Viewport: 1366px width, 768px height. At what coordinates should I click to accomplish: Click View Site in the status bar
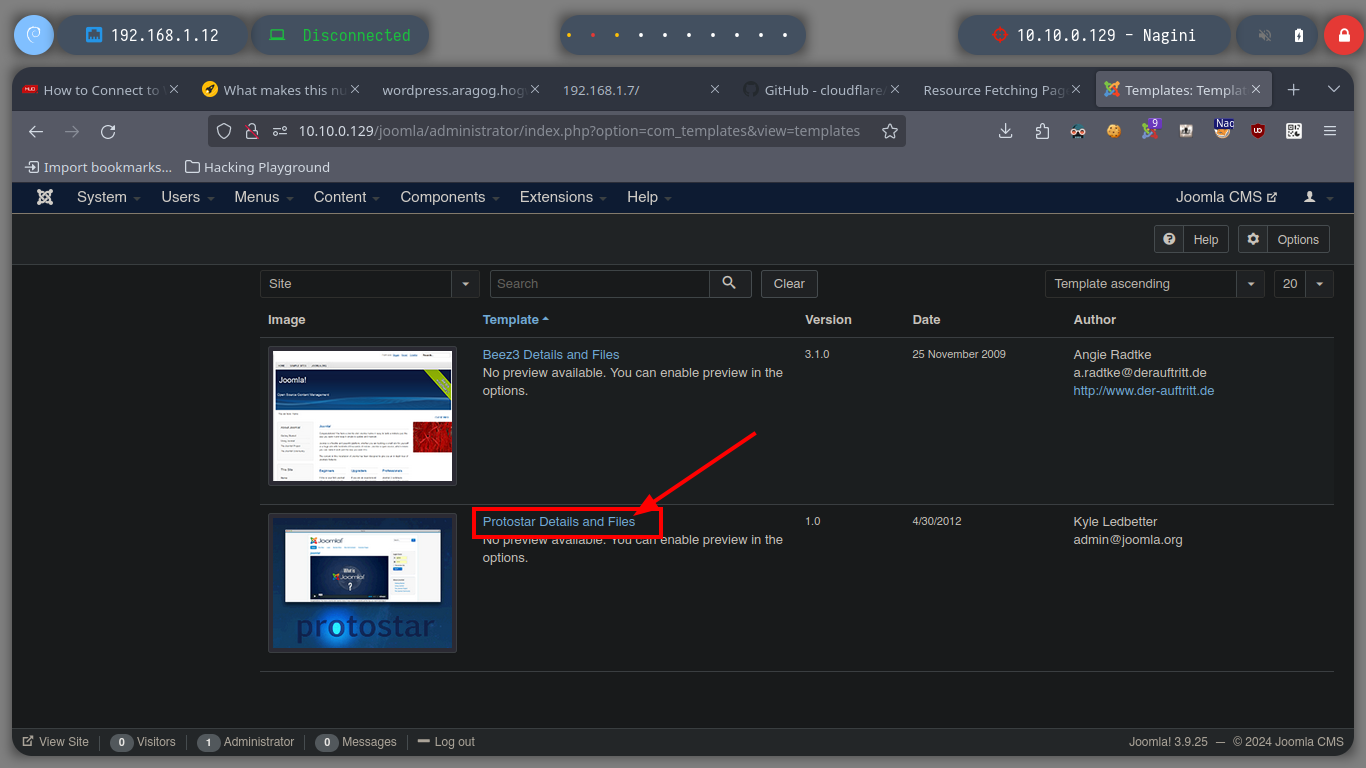(x=55, y=742)
